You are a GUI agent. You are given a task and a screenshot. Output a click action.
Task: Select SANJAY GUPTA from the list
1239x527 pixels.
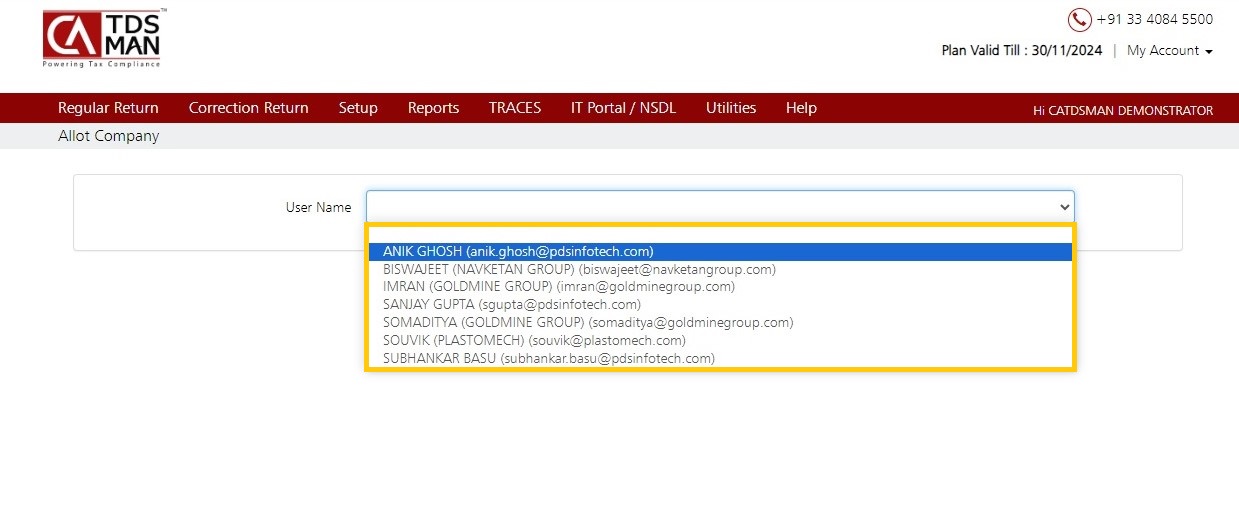tap(720, 304)
